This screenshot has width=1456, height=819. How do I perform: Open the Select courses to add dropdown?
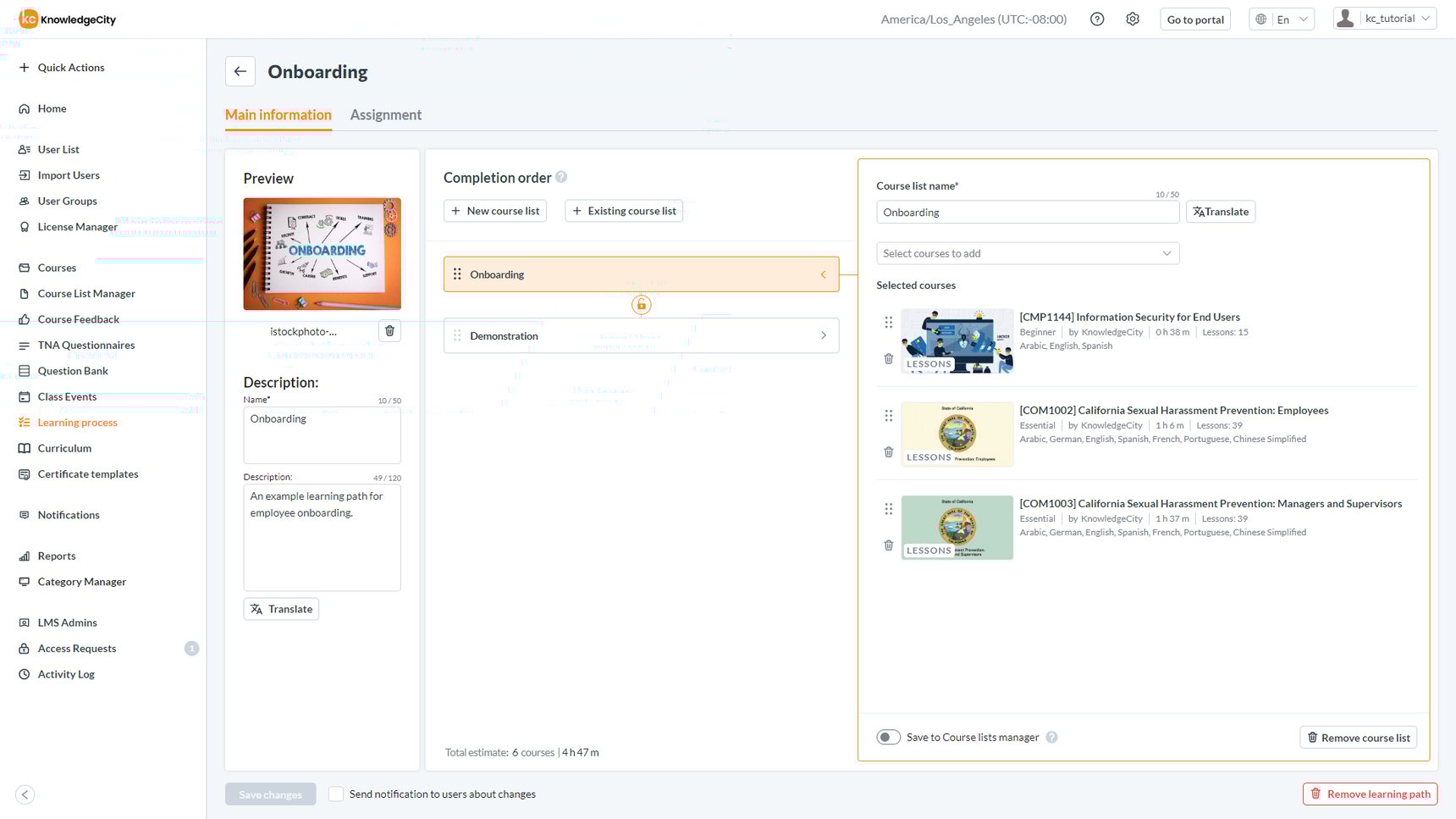[1027, 252]
